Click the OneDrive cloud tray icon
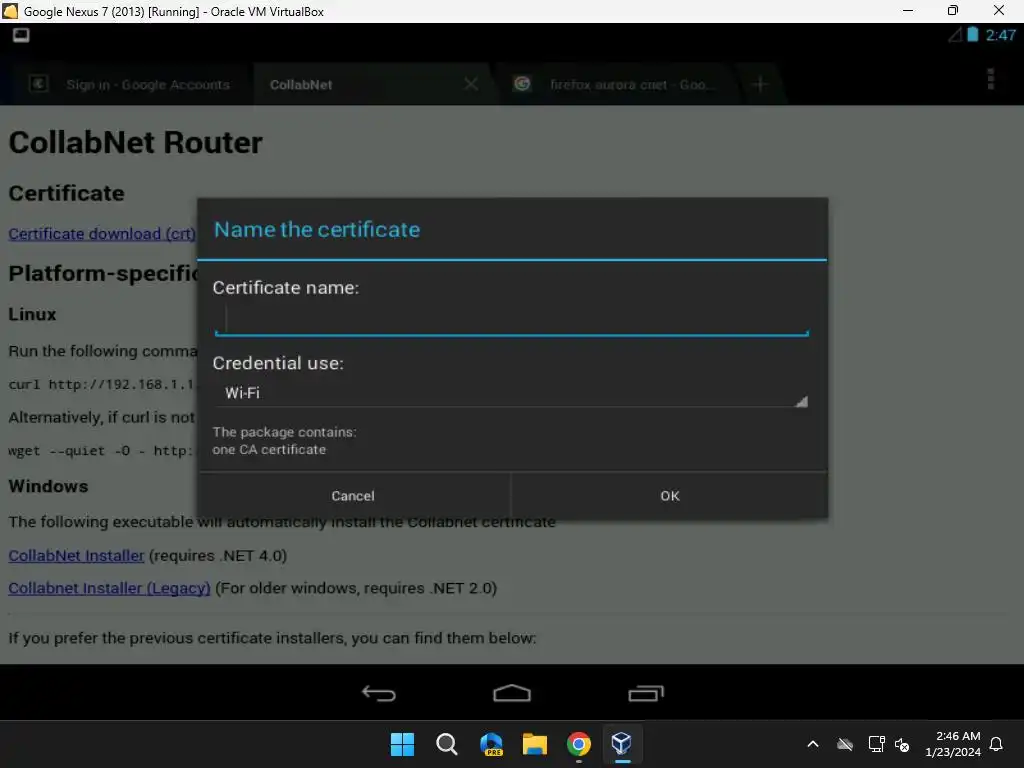The width and height of the screenshot is (1024, 768). click(845, 744)
